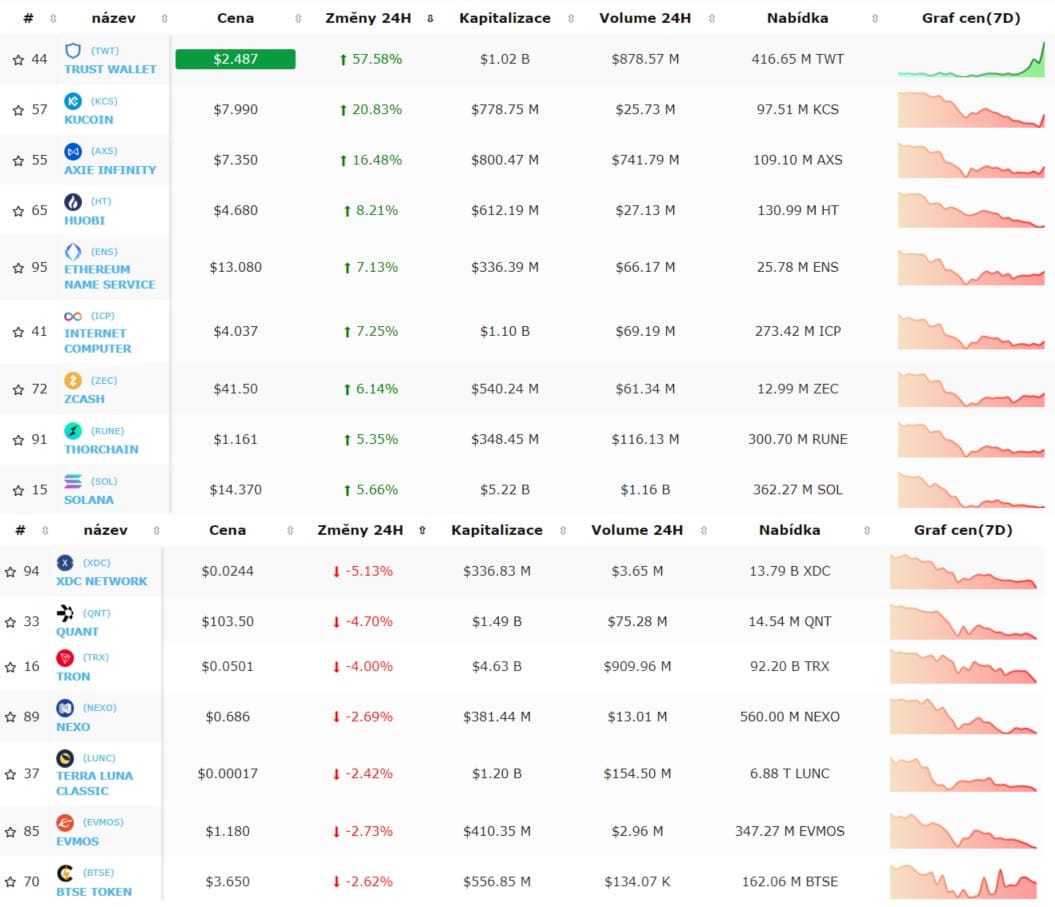Screen dimensions: 1055x907
Task: Favorite Trust Wallet with its star
Action: pyautogui.click(x=18, y=60)
